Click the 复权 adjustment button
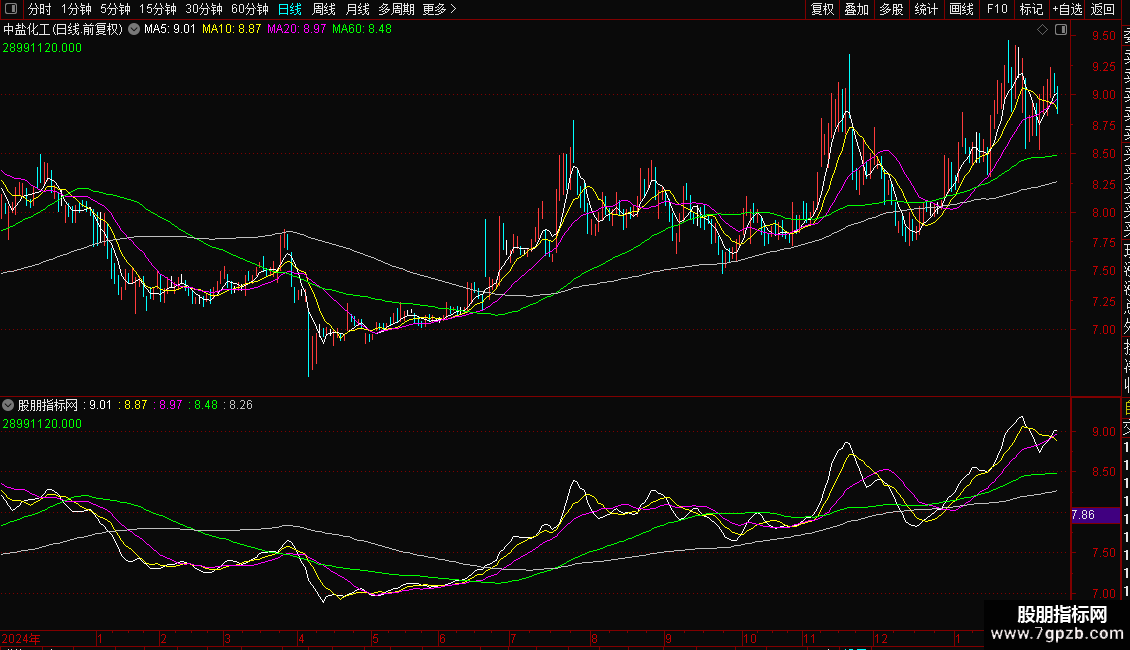This screenshot has height=650, width=1130. pyautogui.click(x=822, y=9)
